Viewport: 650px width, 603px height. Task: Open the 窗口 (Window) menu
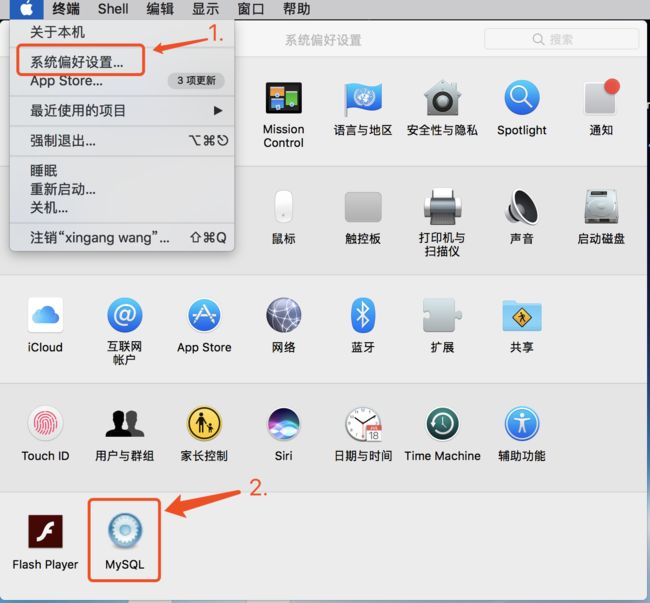(251, 9)
